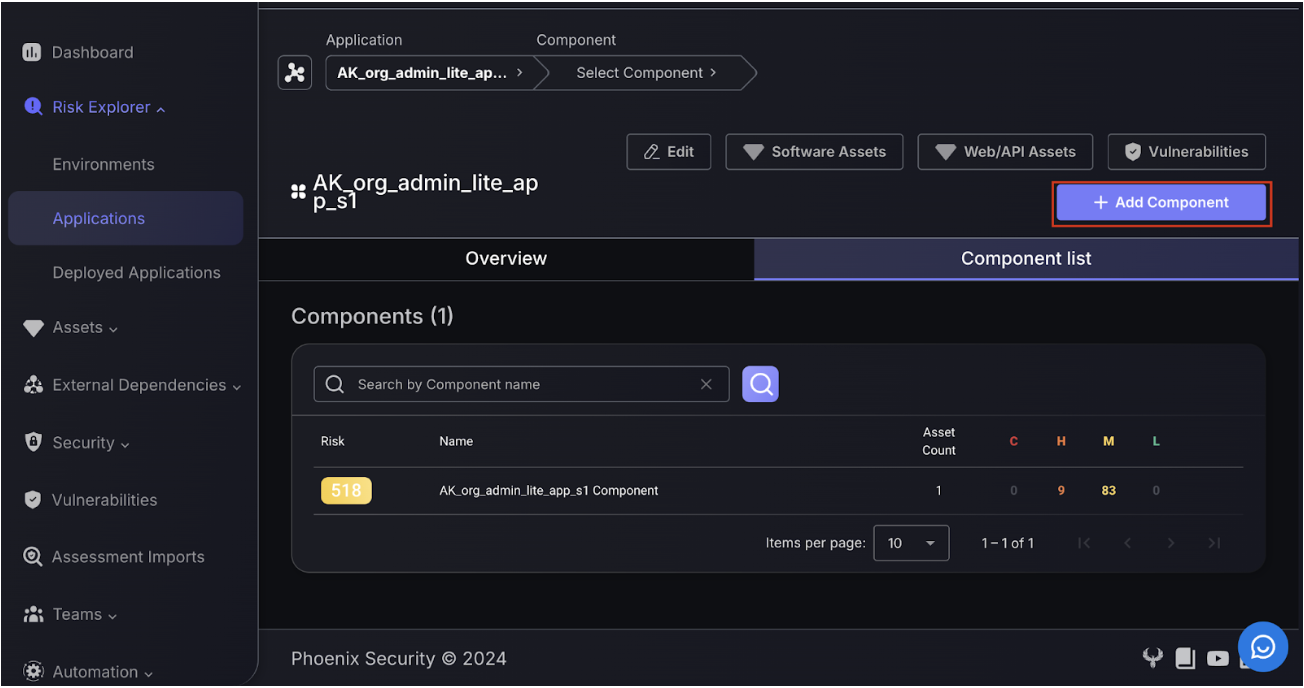This screenshot has height=688, width=1304.
Task: Open the YouTube icon in the footer
Action: coord(1217,658)
